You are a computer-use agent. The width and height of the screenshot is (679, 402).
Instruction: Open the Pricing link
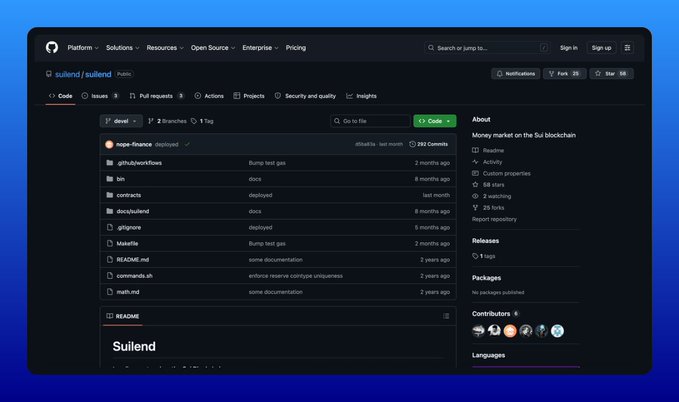tap(296, 47)
